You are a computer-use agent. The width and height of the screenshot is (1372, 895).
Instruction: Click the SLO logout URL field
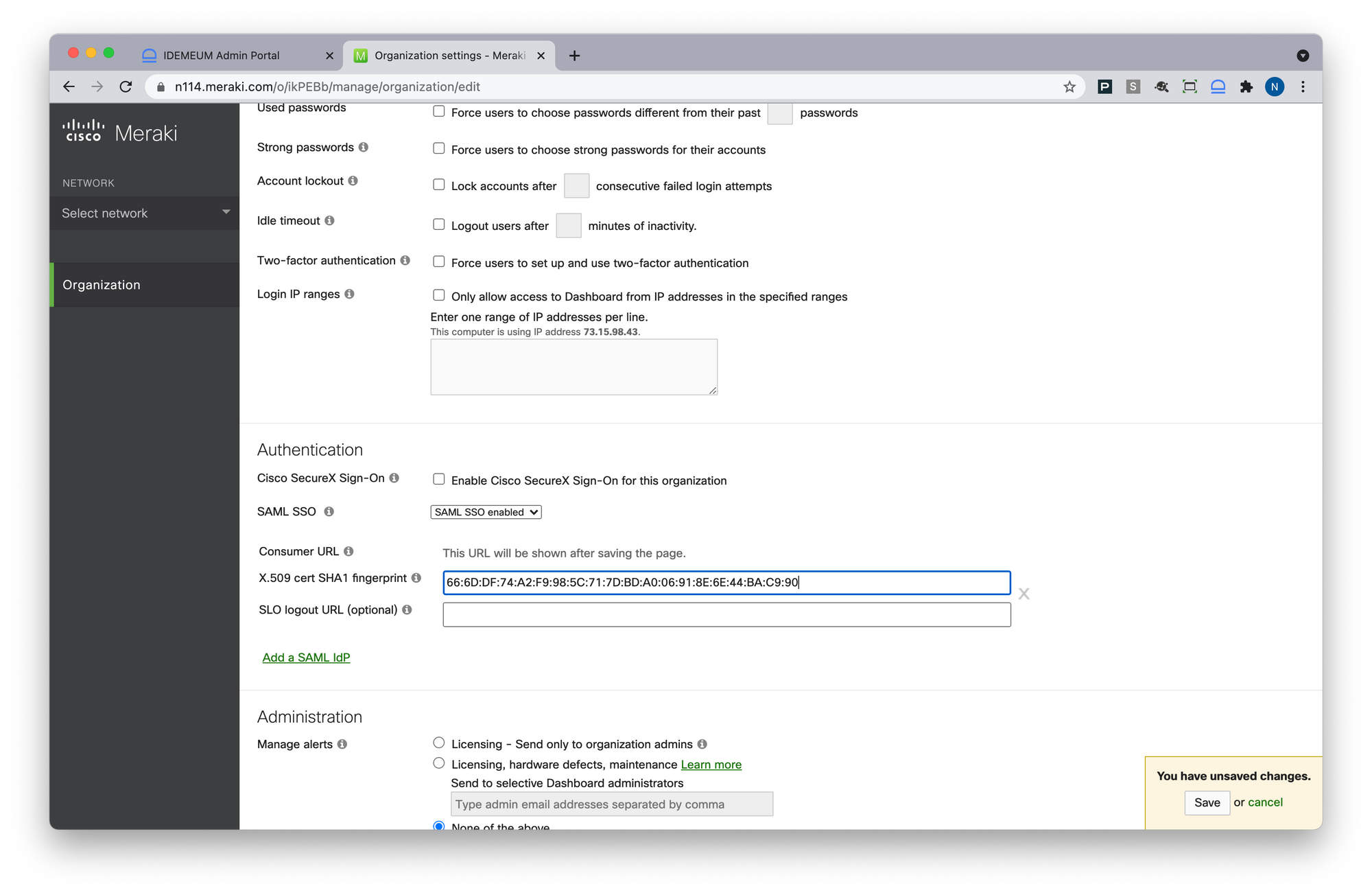tap(726, 614)
